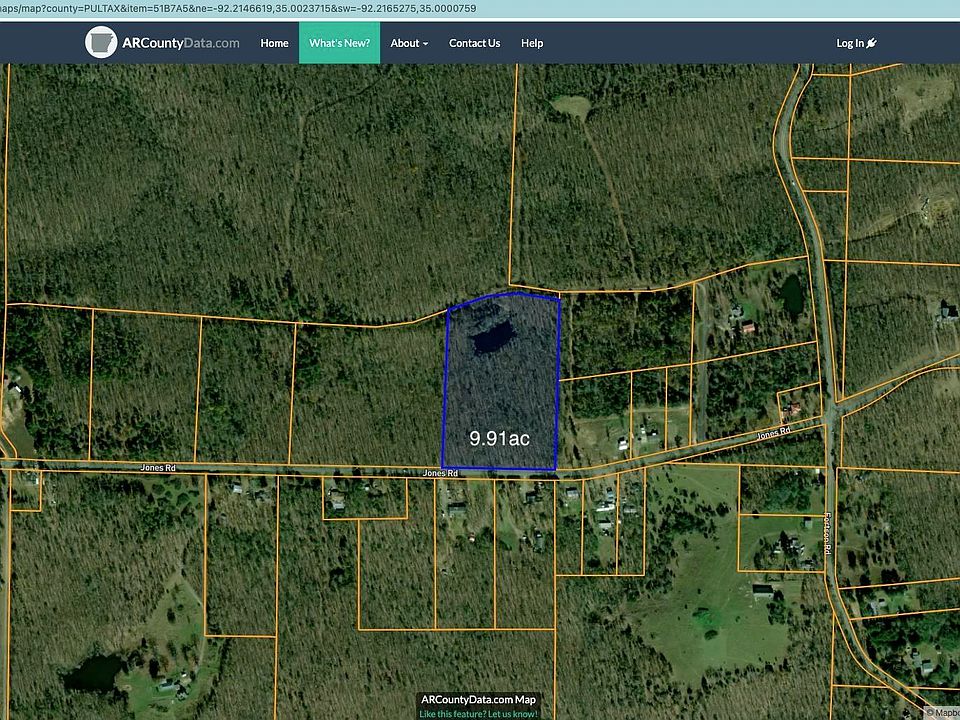Open the About dropdown menu

(408, 43)
